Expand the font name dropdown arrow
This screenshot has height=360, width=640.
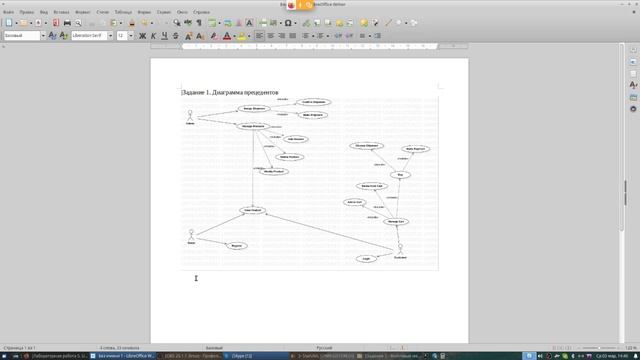pos(110,36)
